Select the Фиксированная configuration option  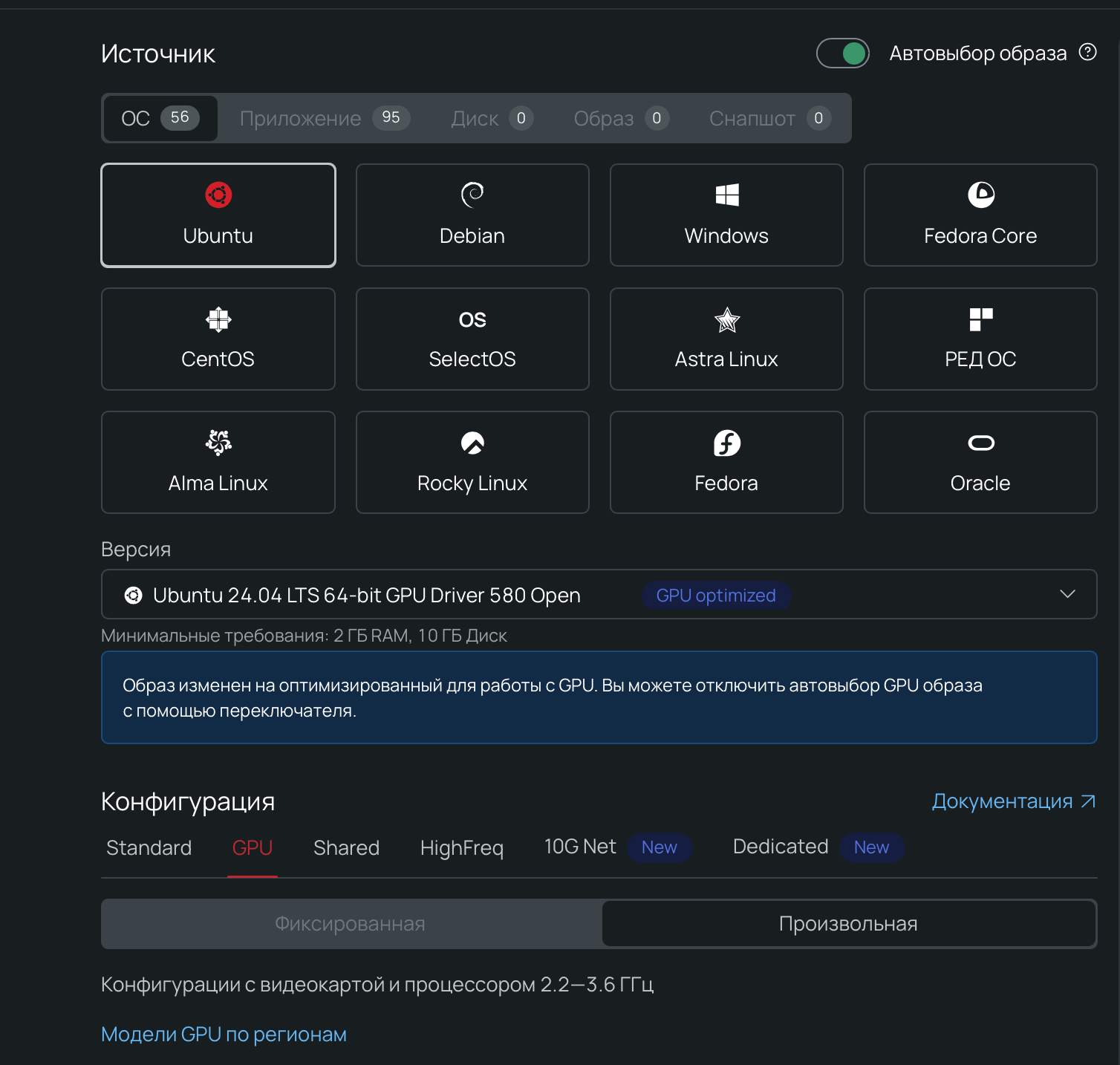pyautogui.click(x=350, y=923)
